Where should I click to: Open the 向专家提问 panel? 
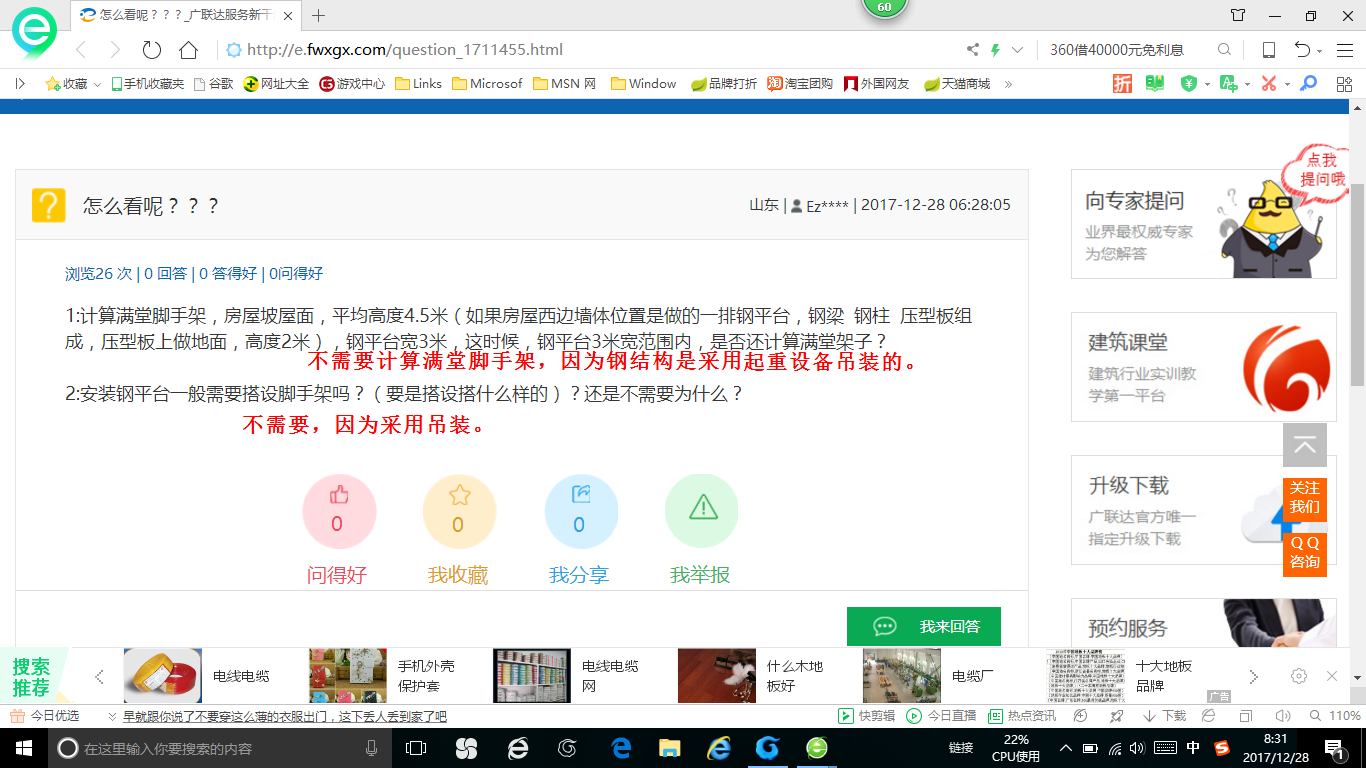pyautogui.click(x=1203, y=224)
